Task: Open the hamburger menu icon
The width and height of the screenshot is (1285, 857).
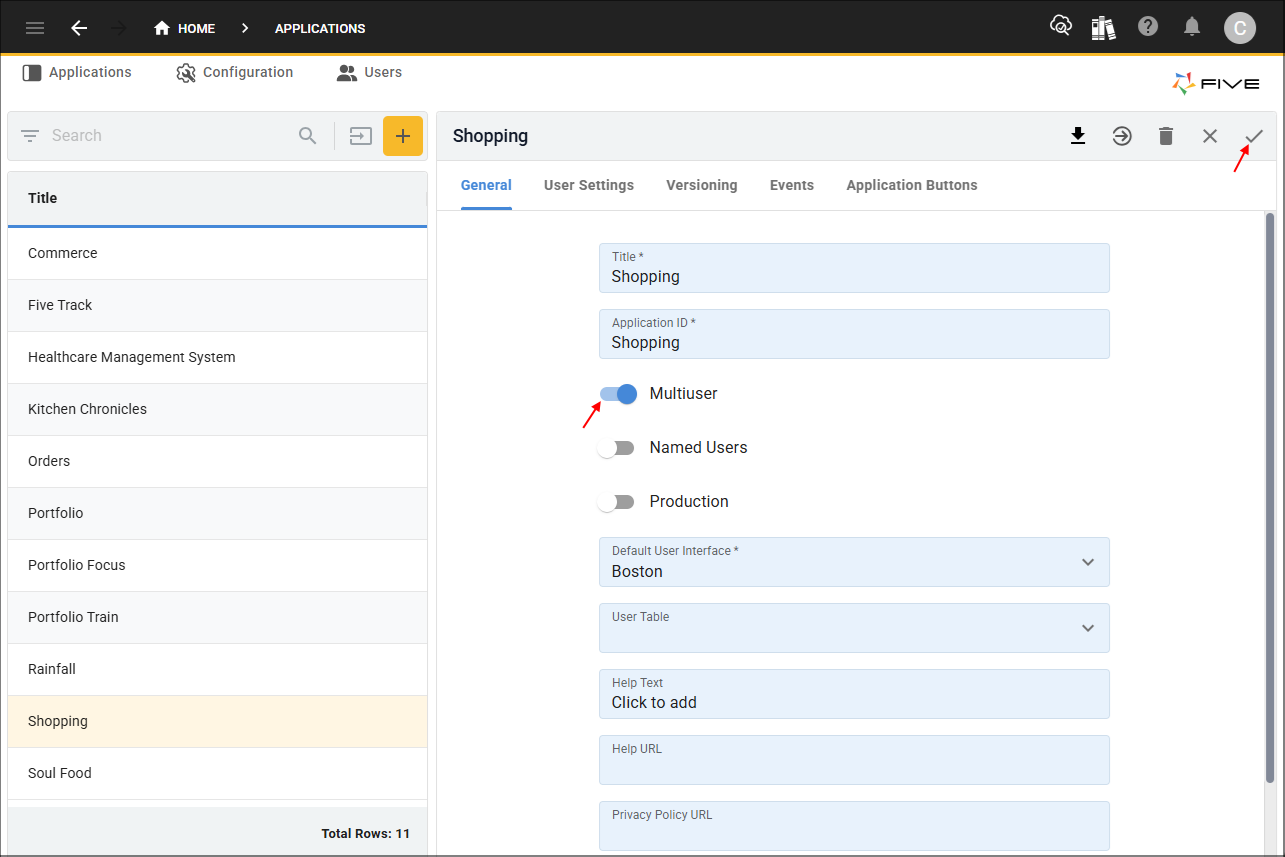Action: click(x=35, y=28)
